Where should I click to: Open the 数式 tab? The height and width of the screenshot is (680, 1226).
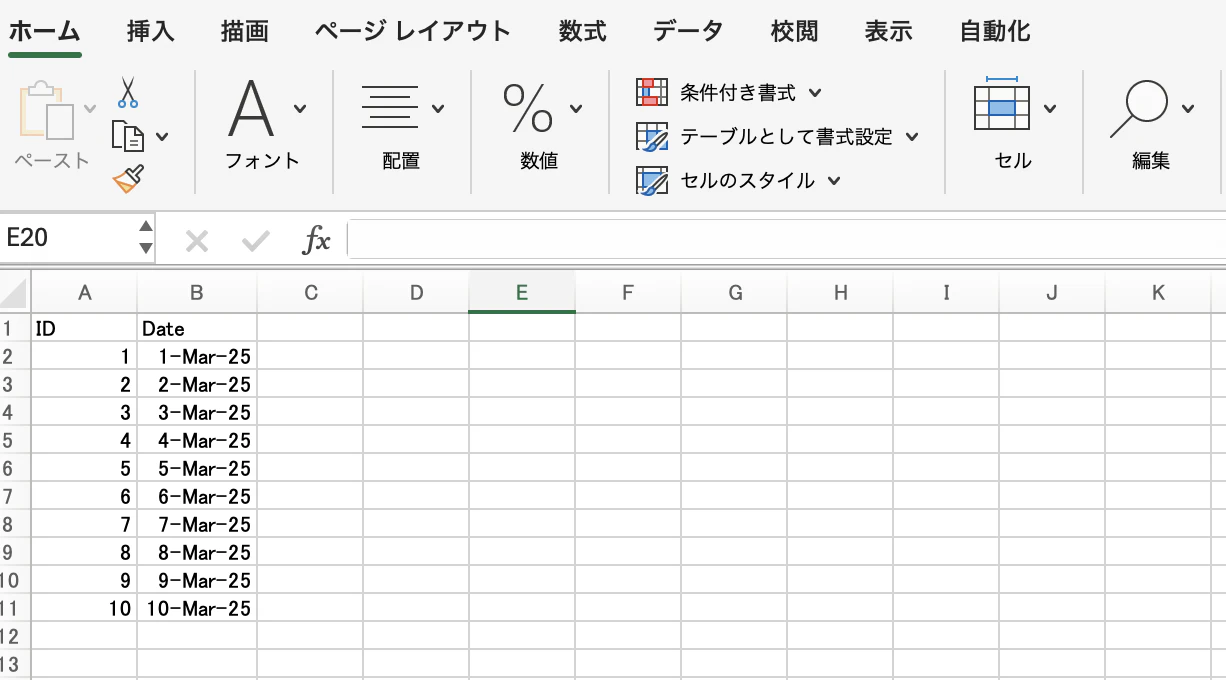(x=583, y=31)
